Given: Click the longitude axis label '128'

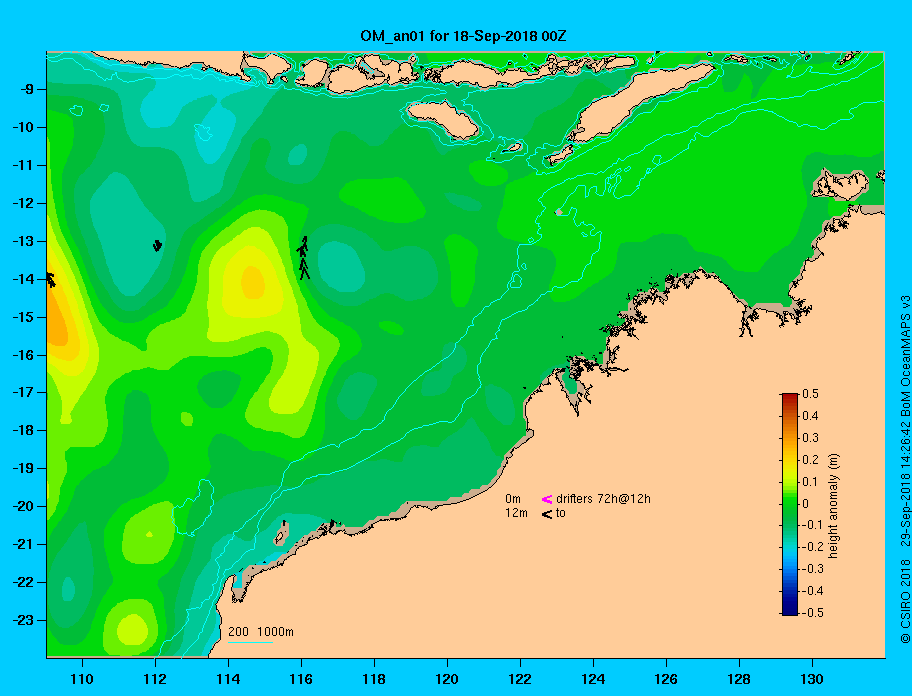Looking at the screenshot, I should (x=739, y=679).
